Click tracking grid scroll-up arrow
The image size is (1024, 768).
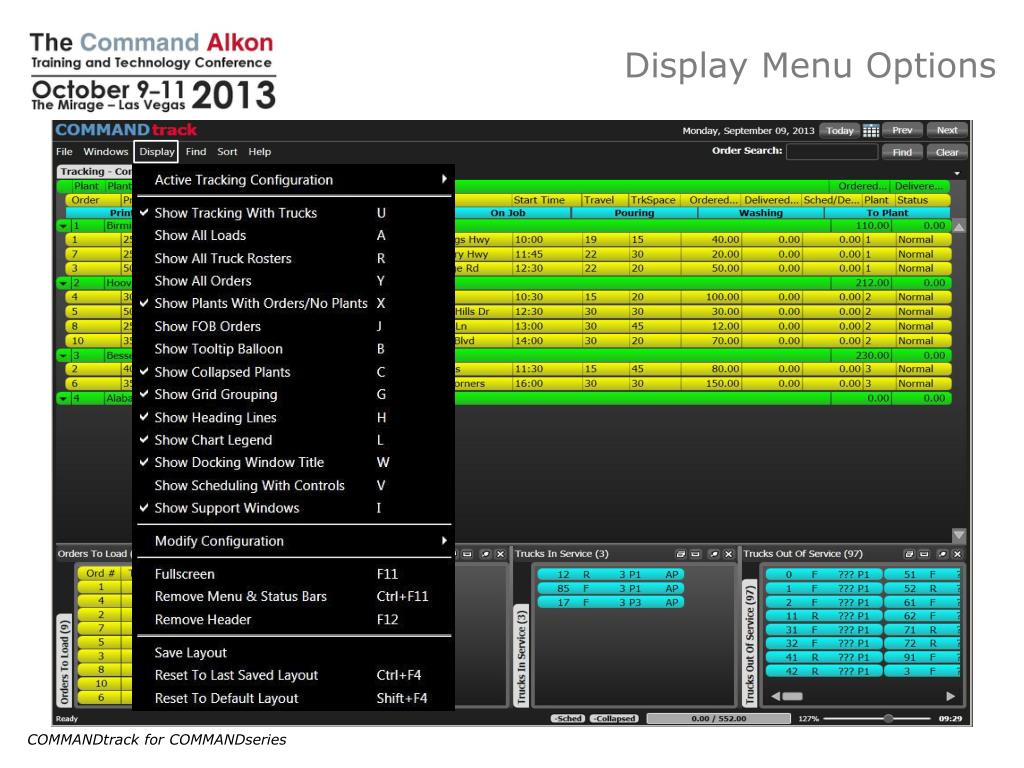959,227
